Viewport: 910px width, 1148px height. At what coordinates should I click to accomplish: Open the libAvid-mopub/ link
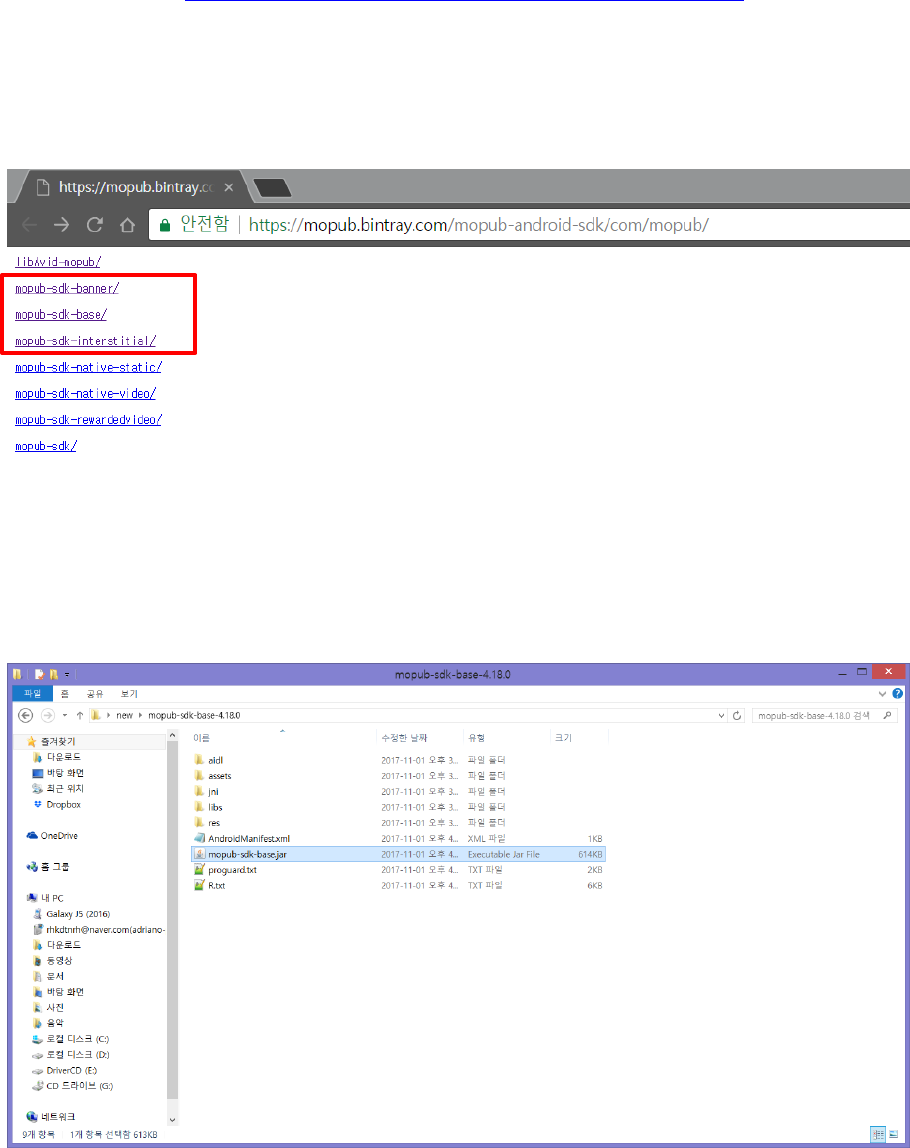coord(58,262)
